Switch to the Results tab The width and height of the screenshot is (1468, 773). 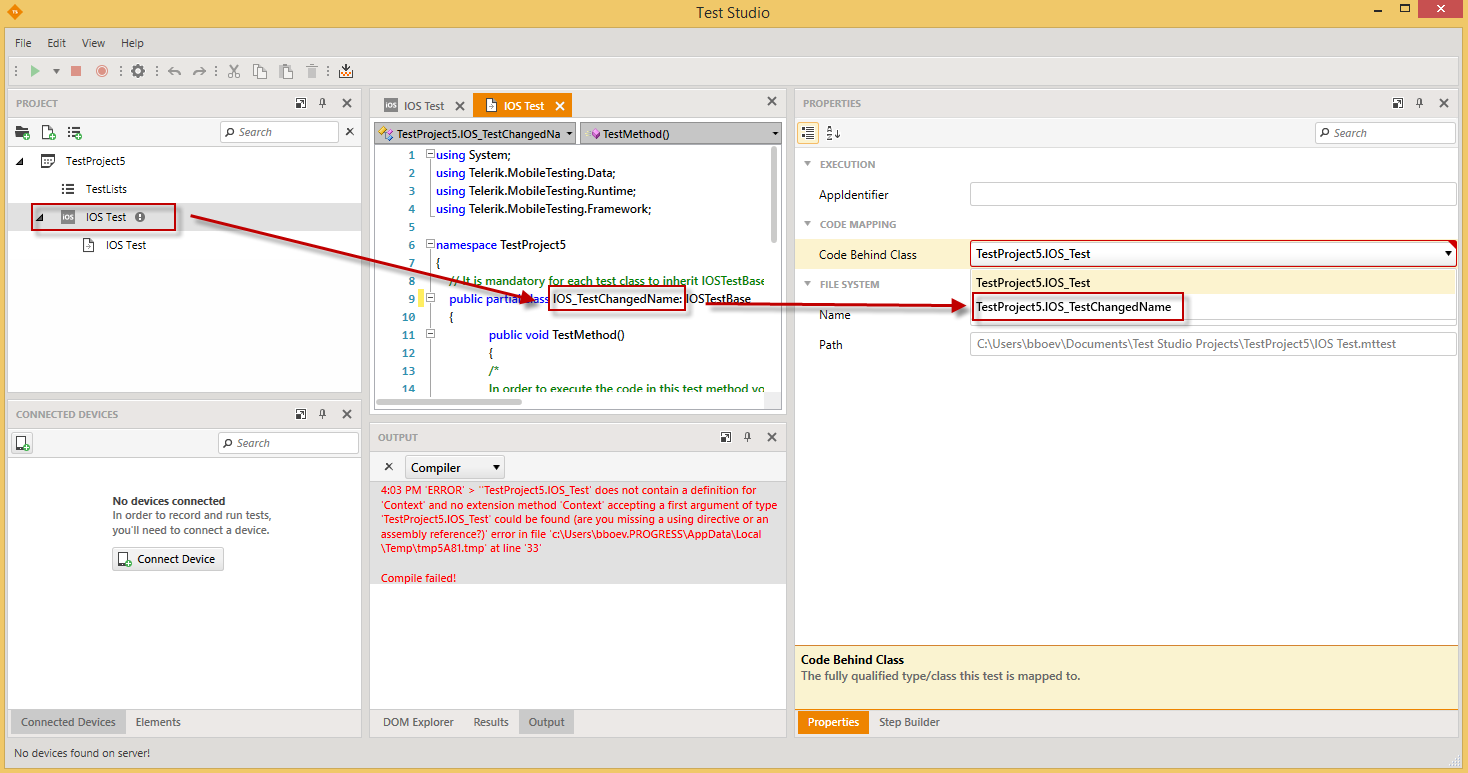[491, 722]
